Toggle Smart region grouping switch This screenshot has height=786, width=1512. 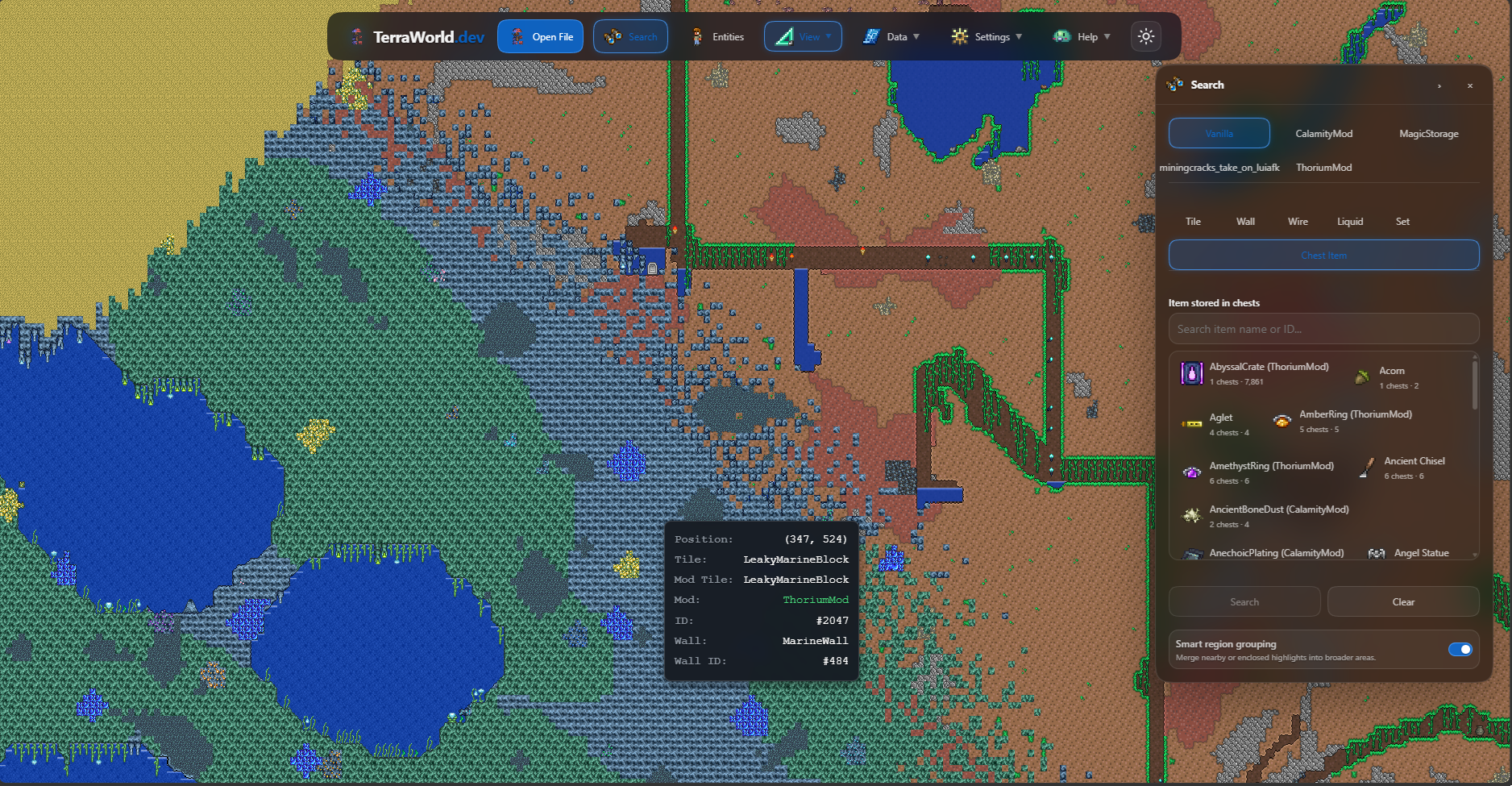[1460, 649]
